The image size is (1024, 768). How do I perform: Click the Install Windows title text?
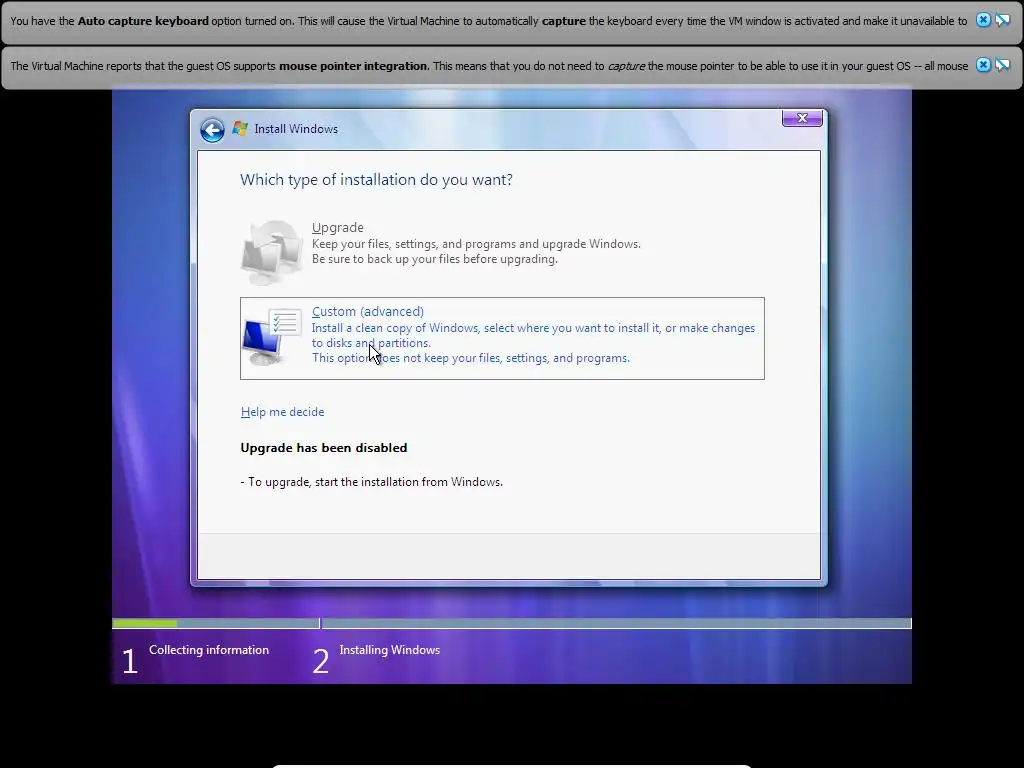click(x=296, y=129)
